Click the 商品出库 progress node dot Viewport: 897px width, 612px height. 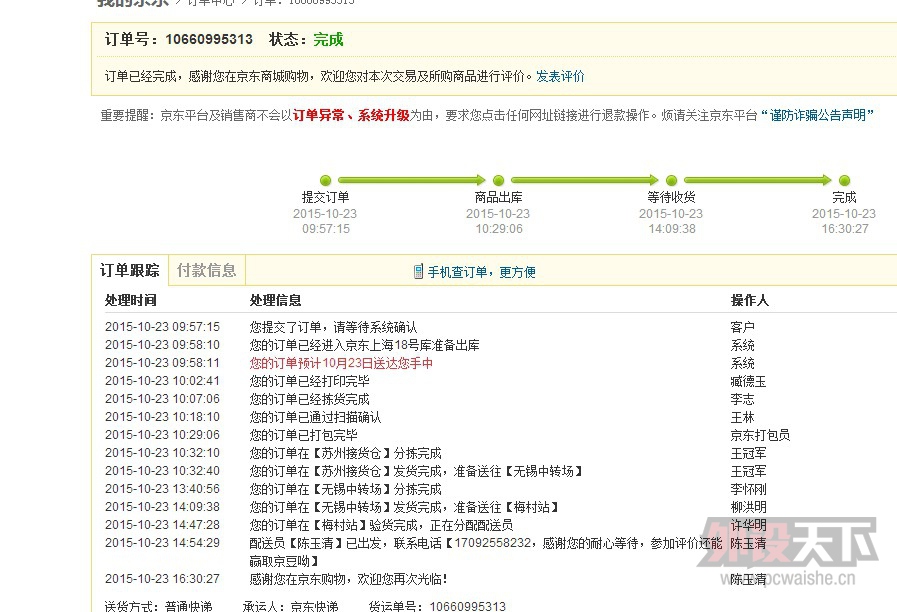coord(498,180)
